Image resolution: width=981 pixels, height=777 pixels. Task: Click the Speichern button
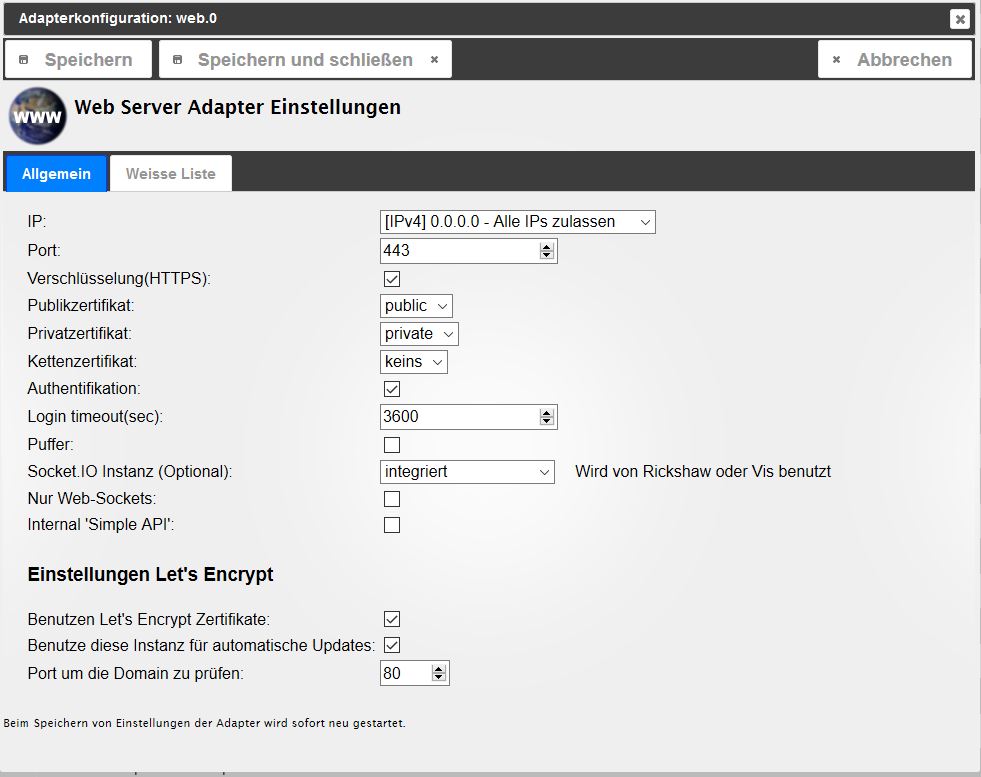78,59
